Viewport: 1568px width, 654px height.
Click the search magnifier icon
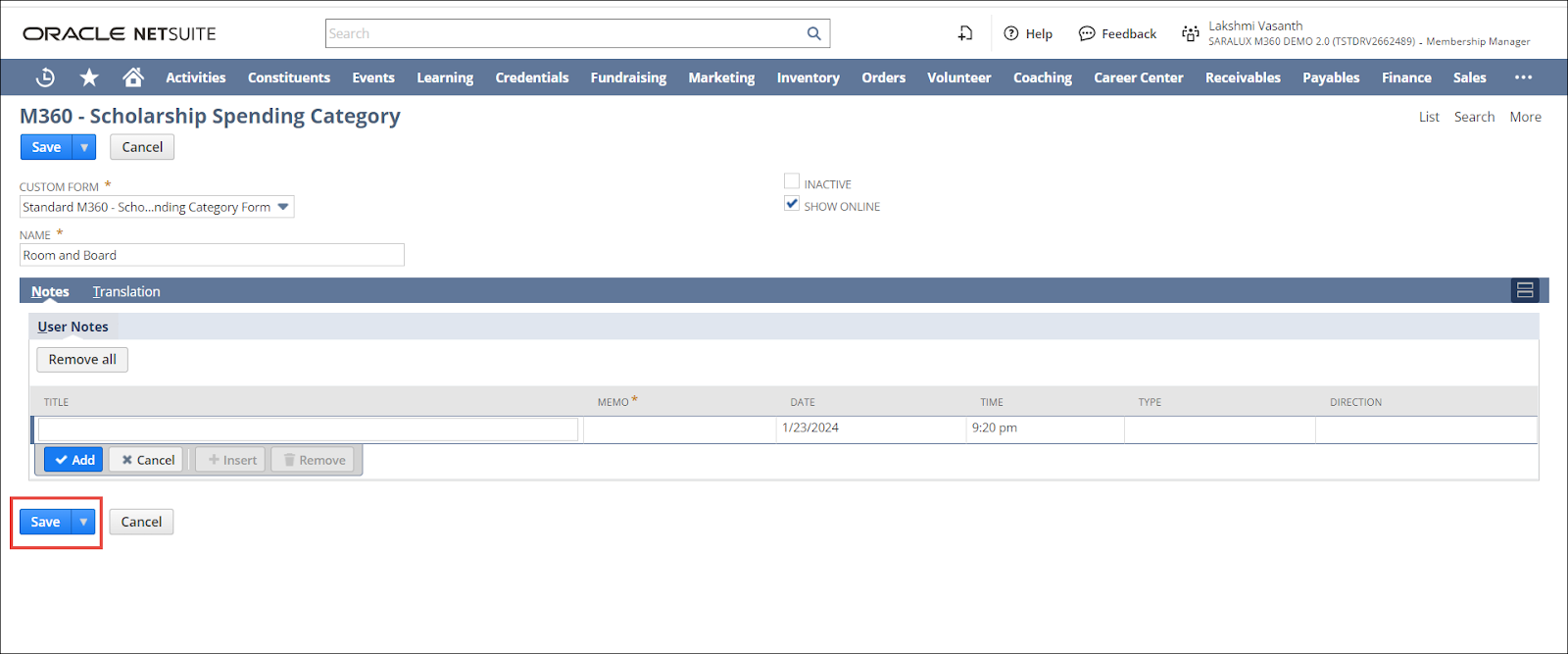[x=813, y=33]
